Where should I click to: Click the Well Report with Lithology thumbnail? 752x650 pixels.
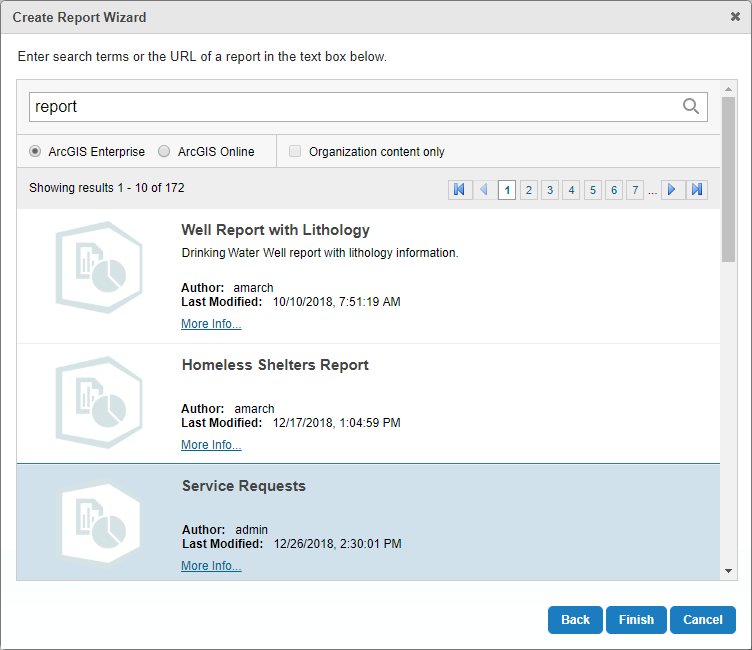point(90,274)
